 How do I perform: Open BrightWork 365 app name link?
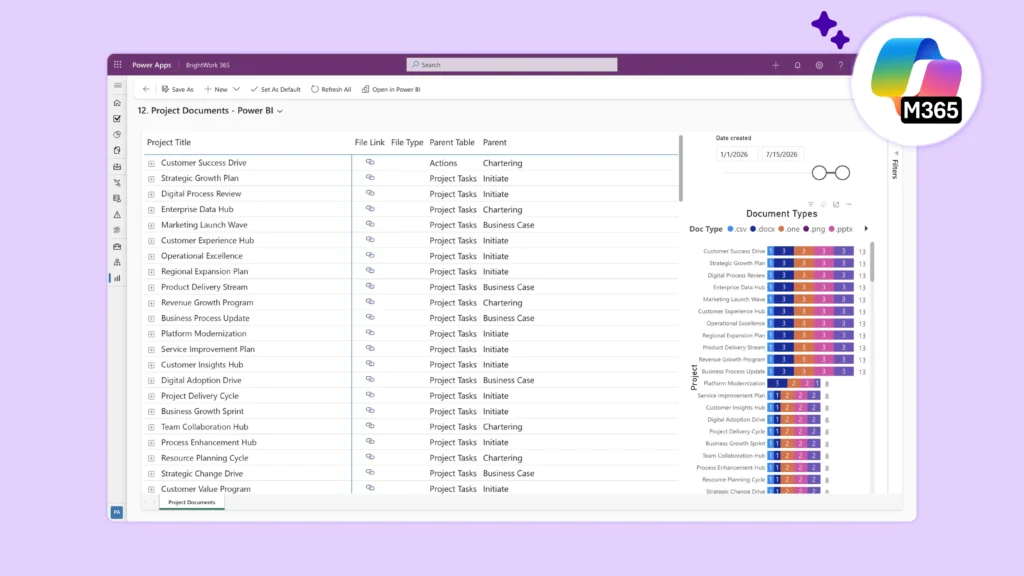pyautogui.click(x=208, y=65)
